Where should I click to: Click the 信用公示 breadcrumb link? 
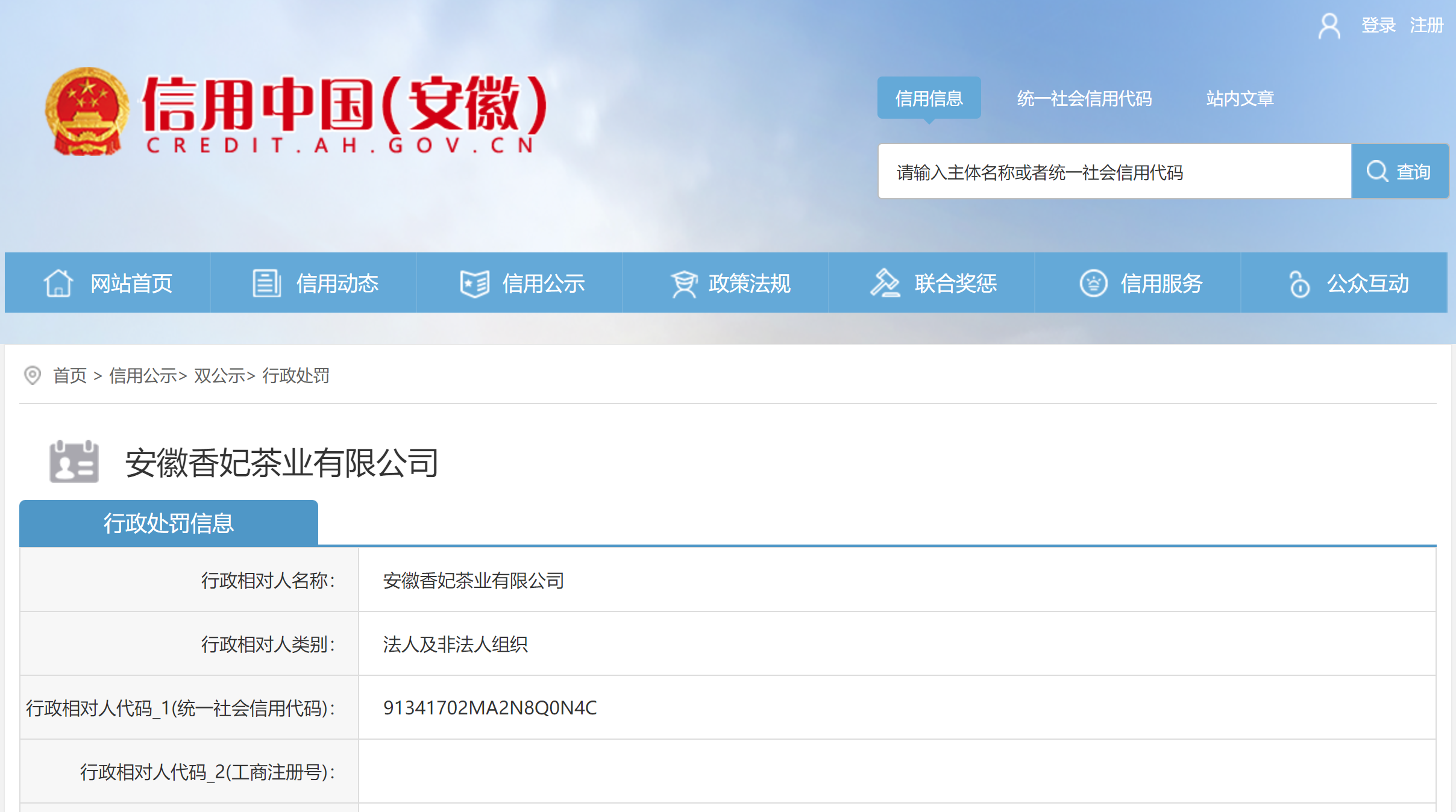(x=143, y=376)
